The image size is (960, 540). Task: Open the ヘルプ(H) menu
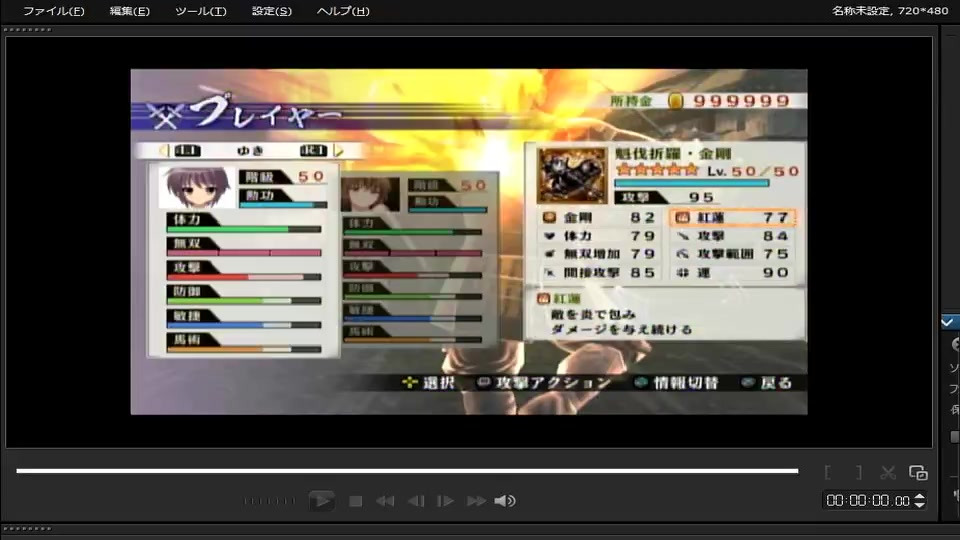[343, 11]
